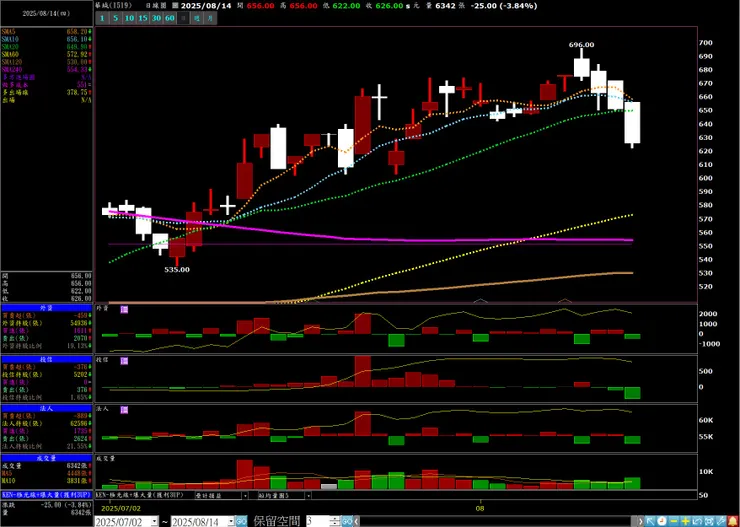The width and height of the screenshot is (740, 527).
Task: Click the 多出場線 378.75 legend row
Action: pos(47,92)
